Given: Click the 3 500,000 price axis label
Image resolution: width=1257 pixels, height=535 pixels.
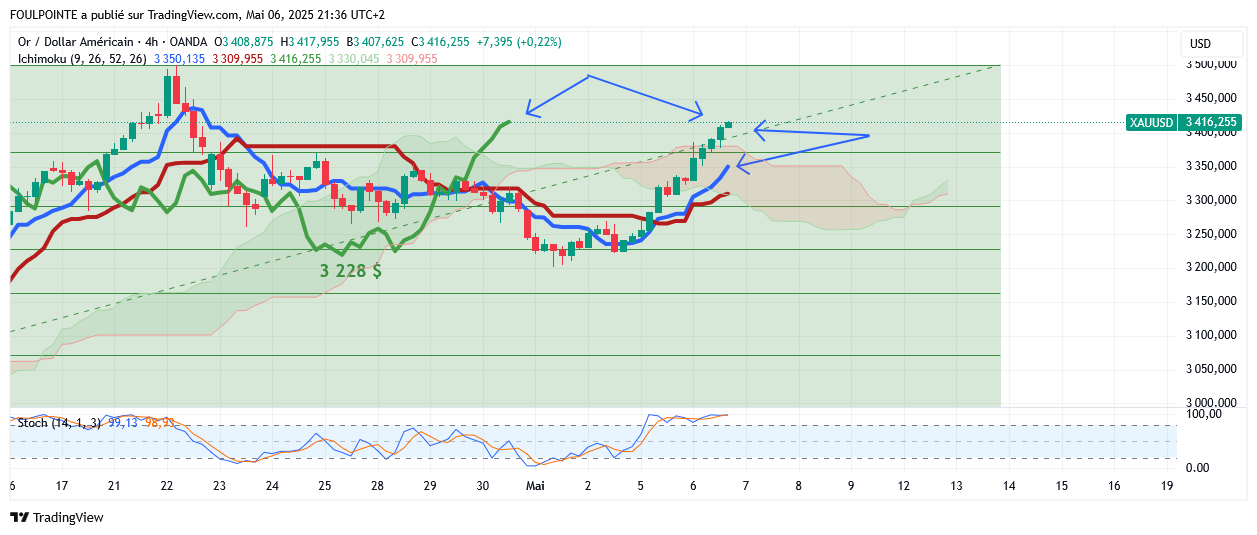Looking at the screenshot, I should (x=1213, y=65).
